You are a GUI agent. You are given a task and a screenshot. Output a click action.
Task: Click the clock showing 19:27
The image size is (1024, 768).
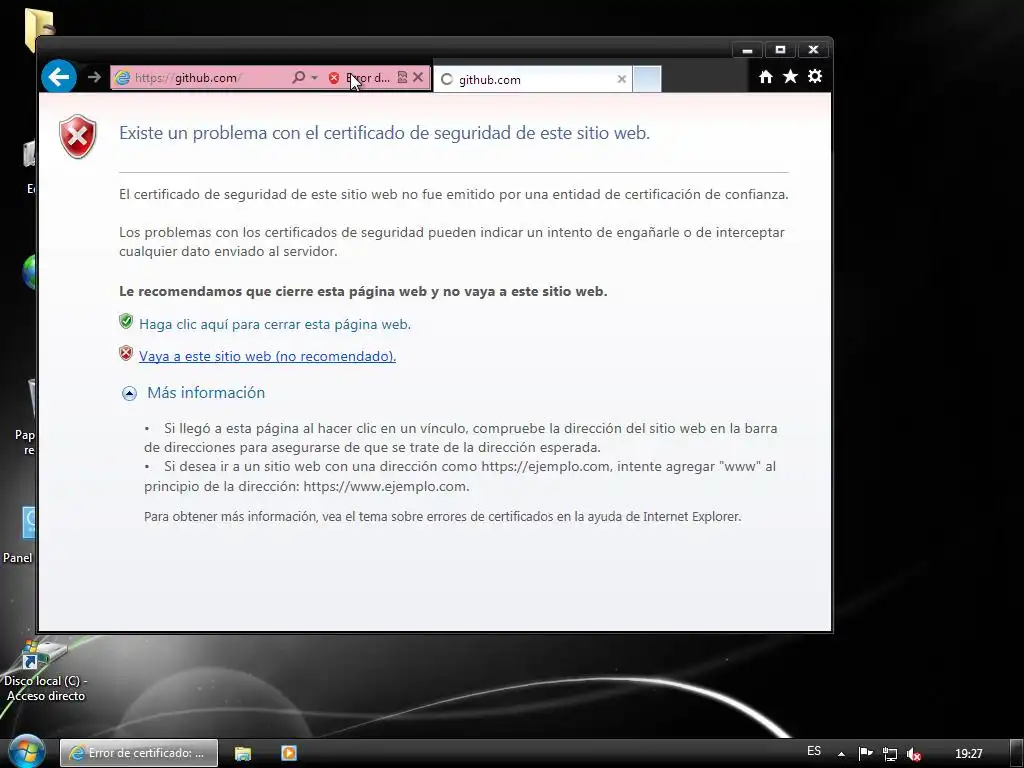[968, 754]
